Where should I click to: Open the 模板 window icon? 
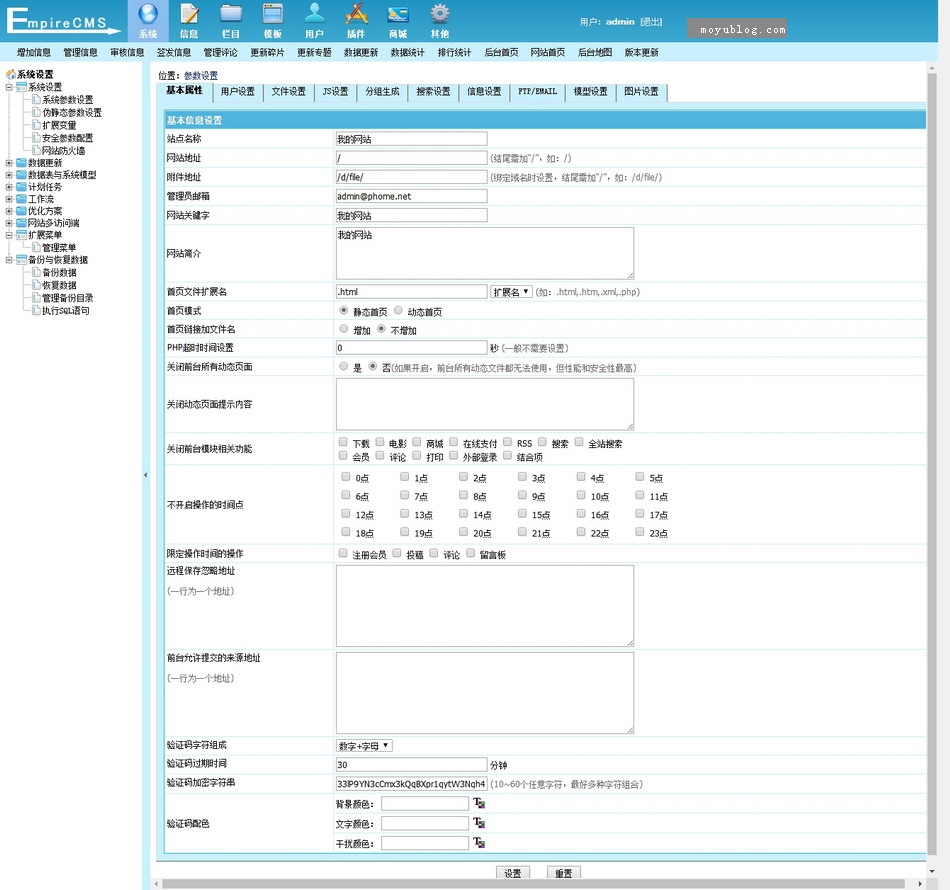pos(273,14)
